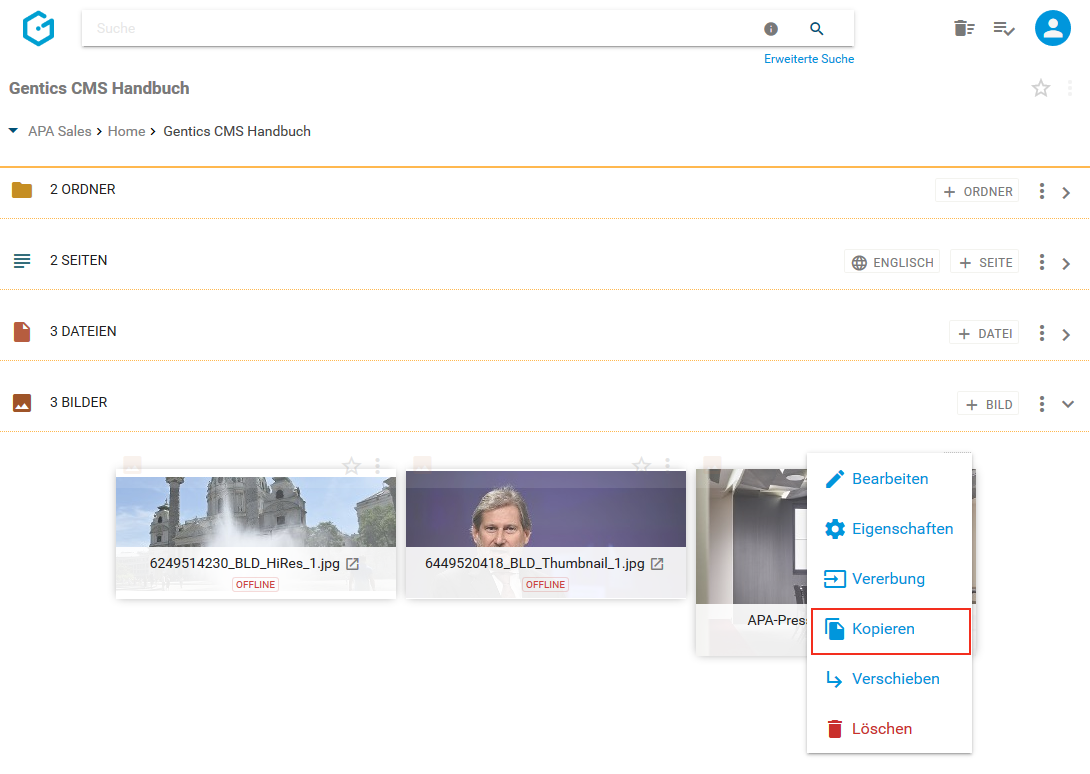Switch page language via Englisch button
The height and width of the screenshot is (774, 1090).
pos(892,262)
